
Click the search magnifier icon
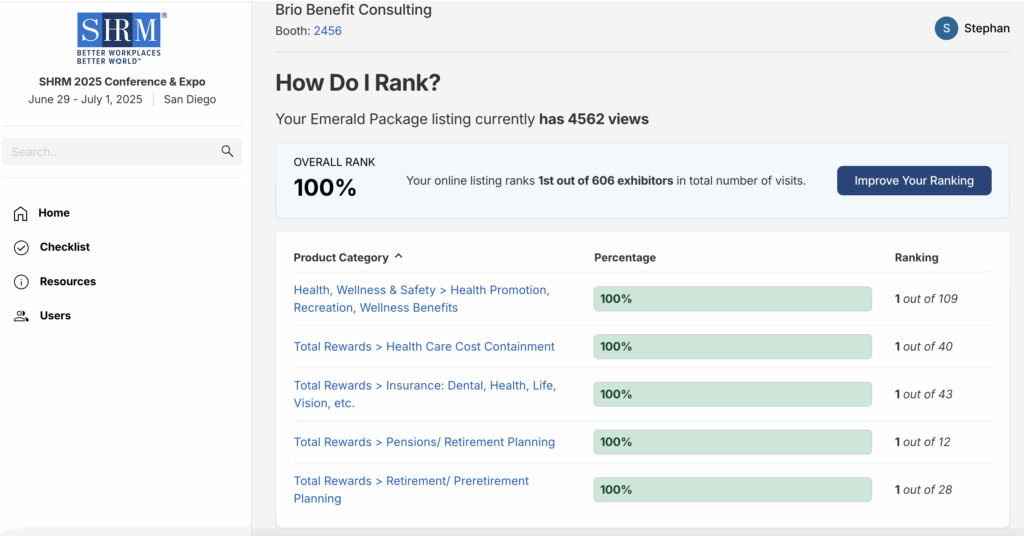[227, 152]
